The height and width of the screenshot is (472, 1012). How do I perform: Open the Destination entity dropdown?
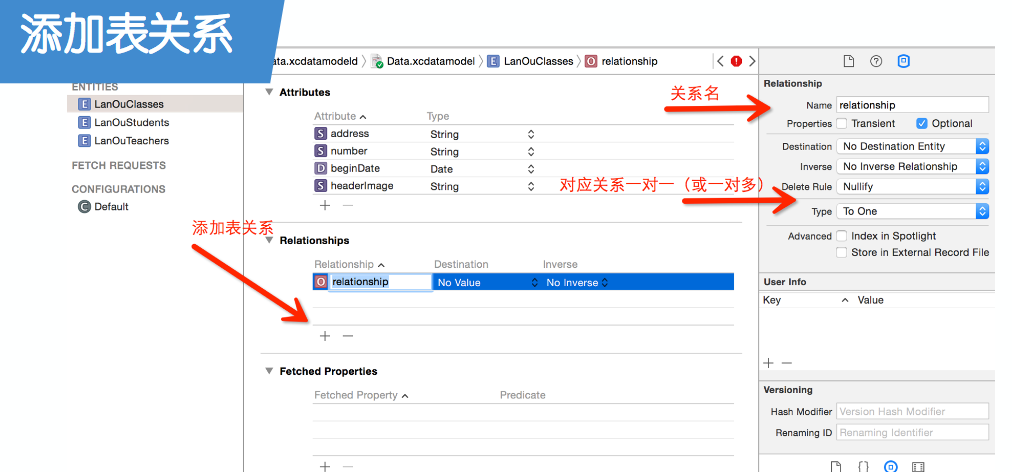[912, 147]
